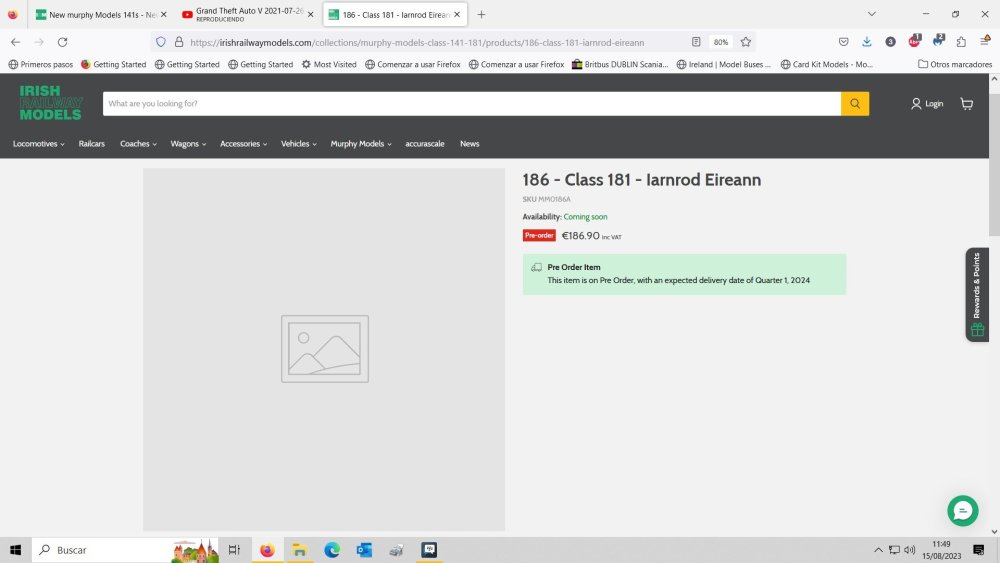Open the list all tabs chevron

click(871, 14)
